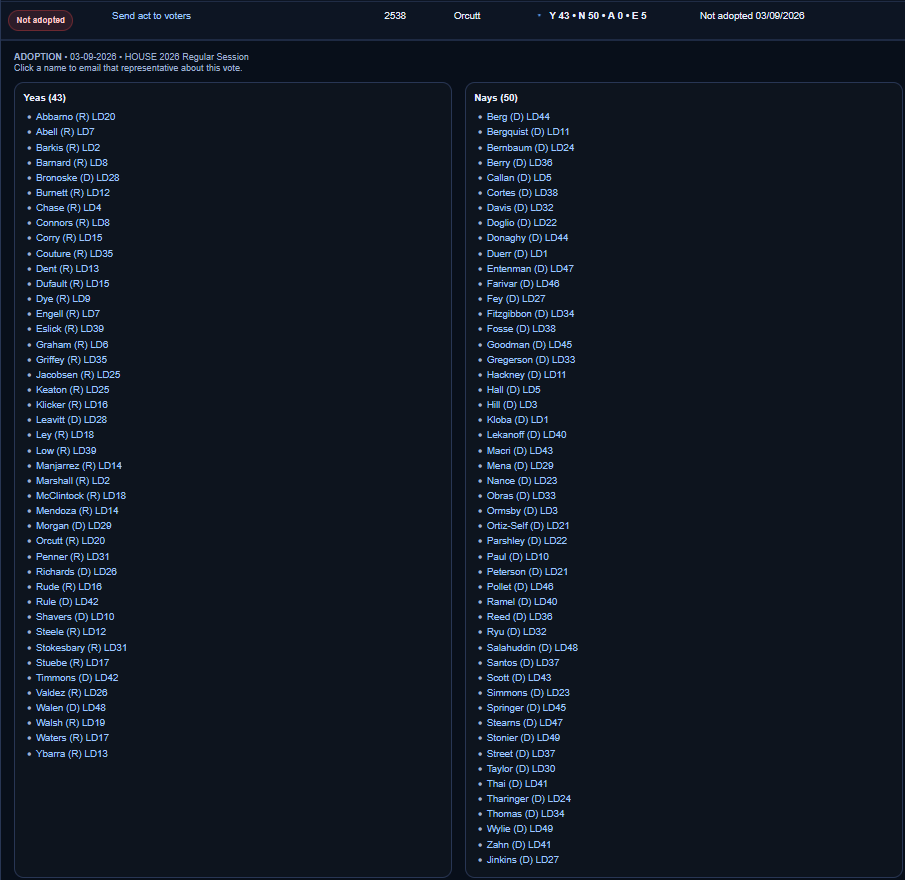The image size is (905, 880).
Task: Email Berg (D) LD44
Action: (x=518, y=117)
